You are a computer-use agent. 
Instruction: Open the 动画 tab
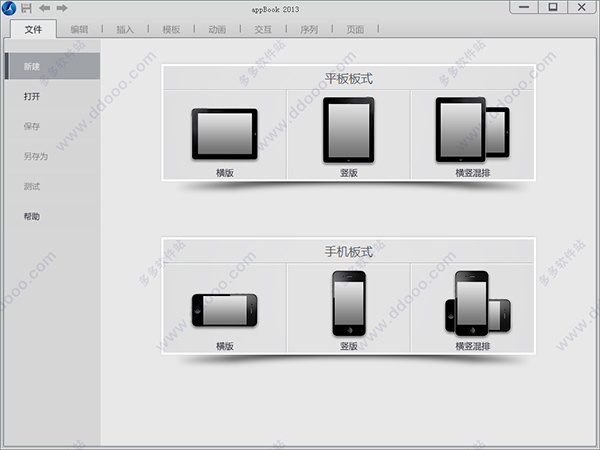217,29
